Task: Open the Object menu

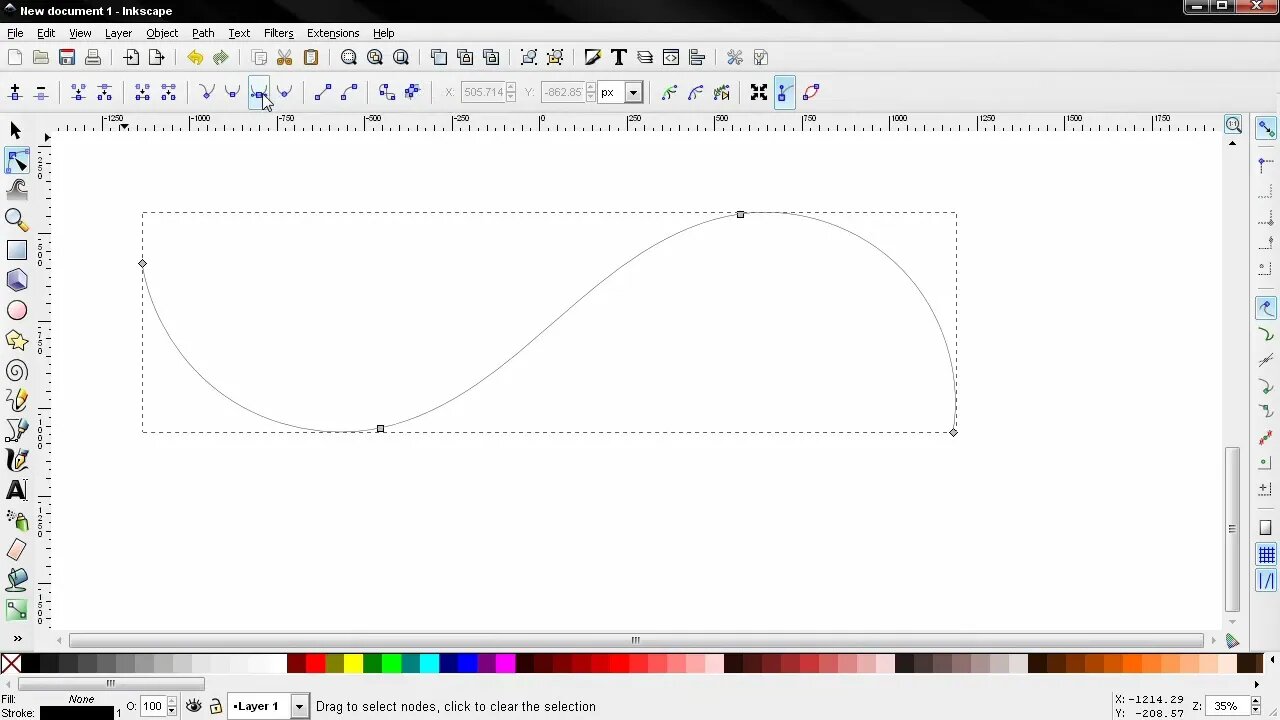Action: point(162,33)
